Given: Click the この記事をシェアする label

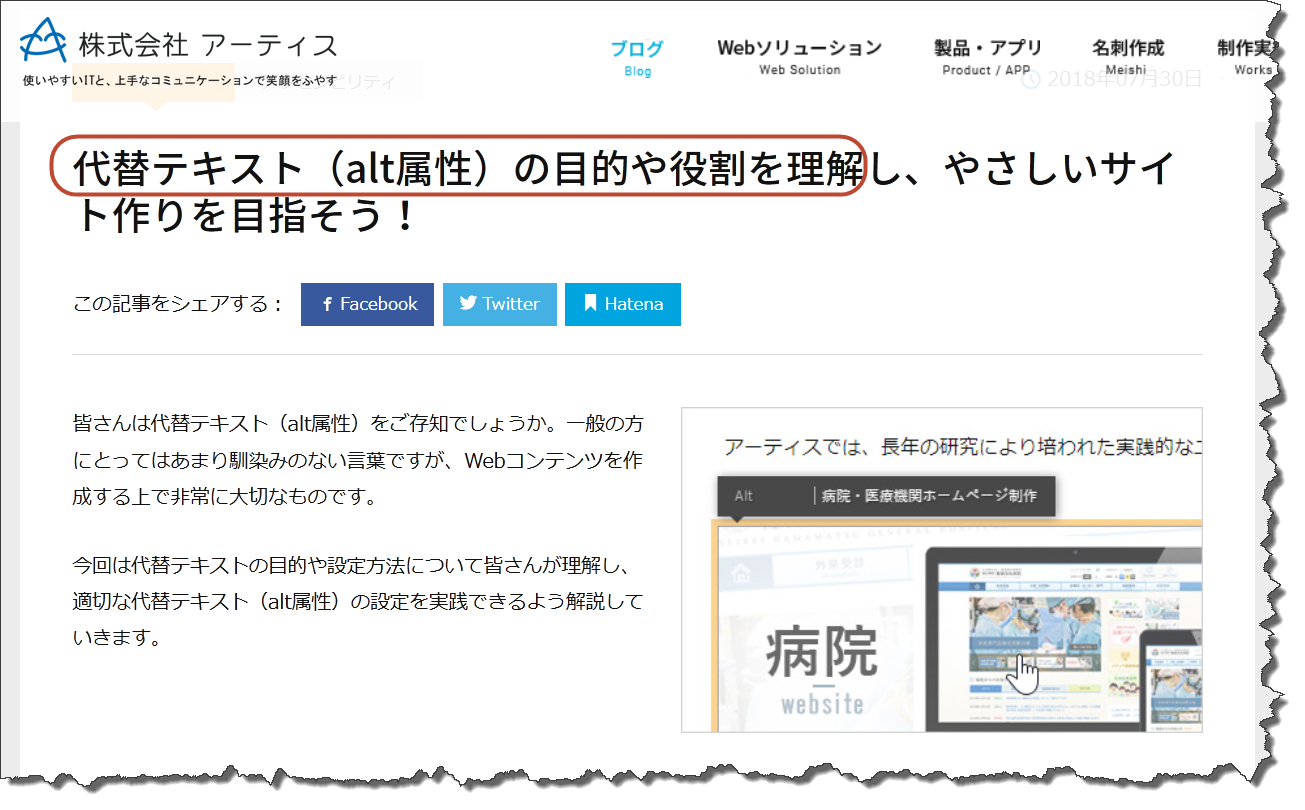Looking at the screenshot, I should [178, 304].
